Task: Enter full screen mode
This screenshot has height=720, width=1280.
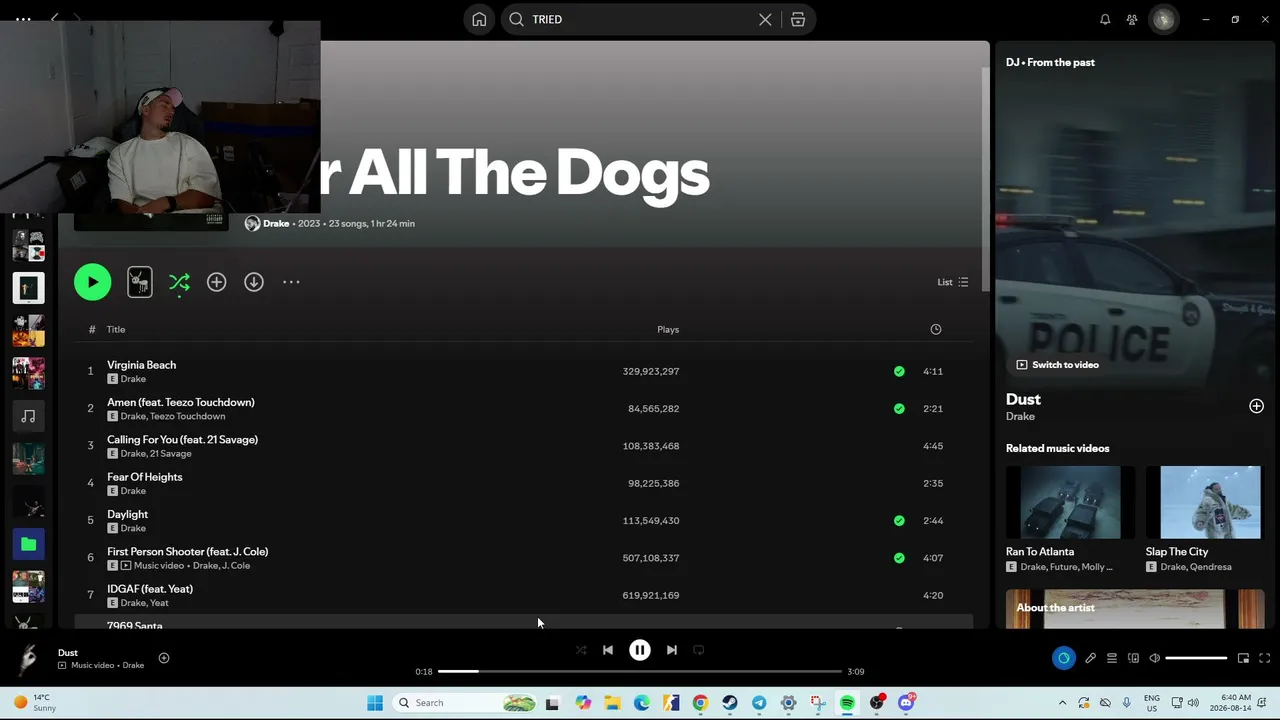Action: 1265,658
